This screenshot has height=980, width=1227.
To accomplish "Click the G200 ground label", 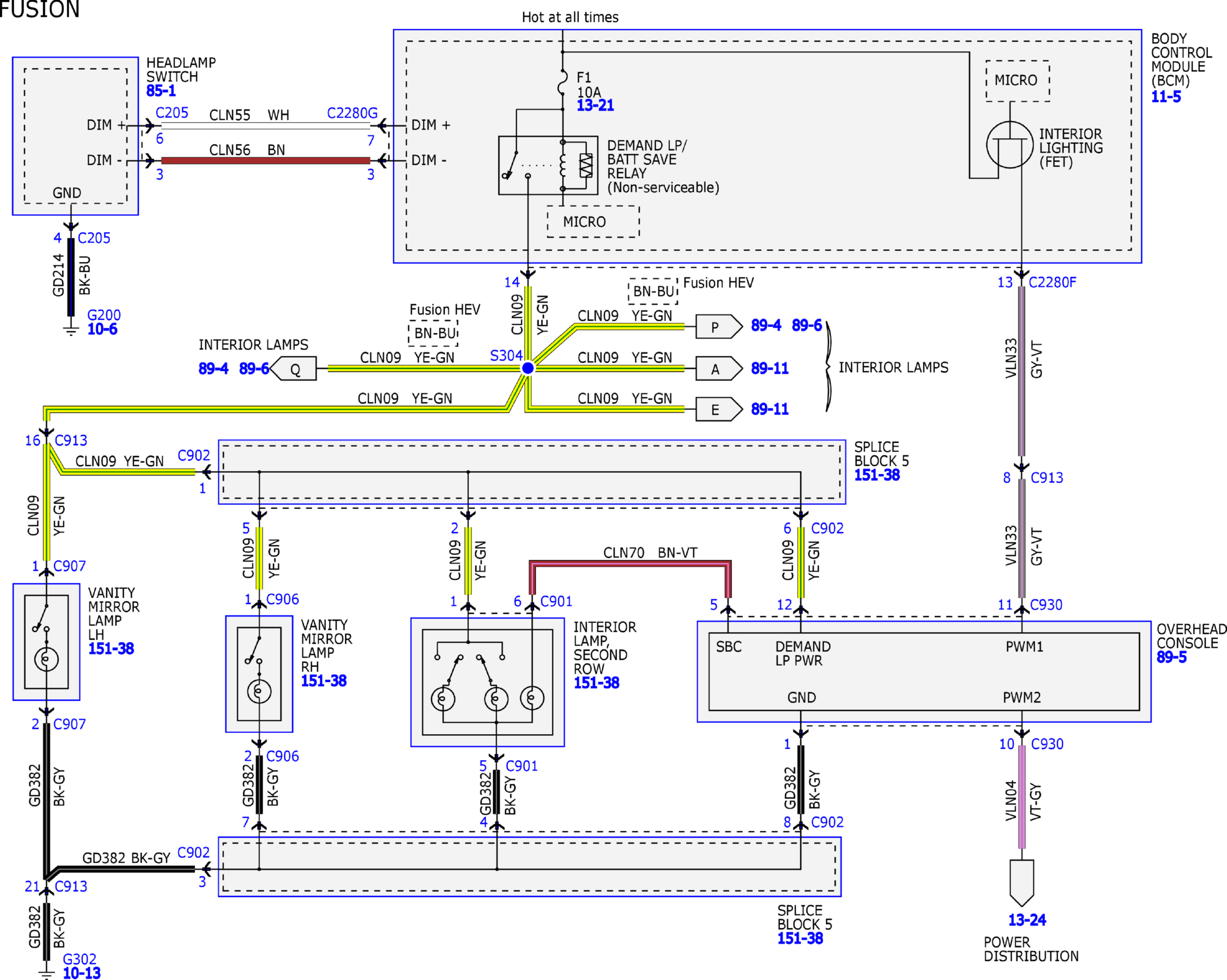I will (104, 315).
